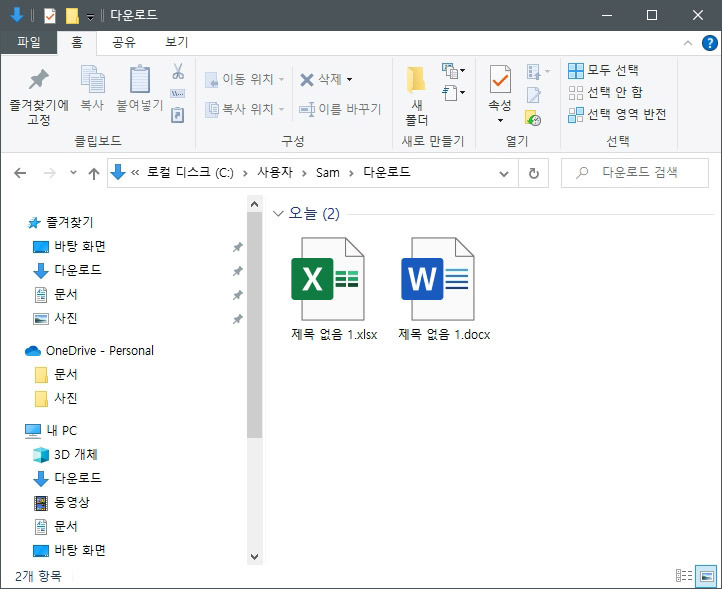Minimize the ribbon with the caret
The width and height of the screenshot is (722, 589).
(687, 43)
